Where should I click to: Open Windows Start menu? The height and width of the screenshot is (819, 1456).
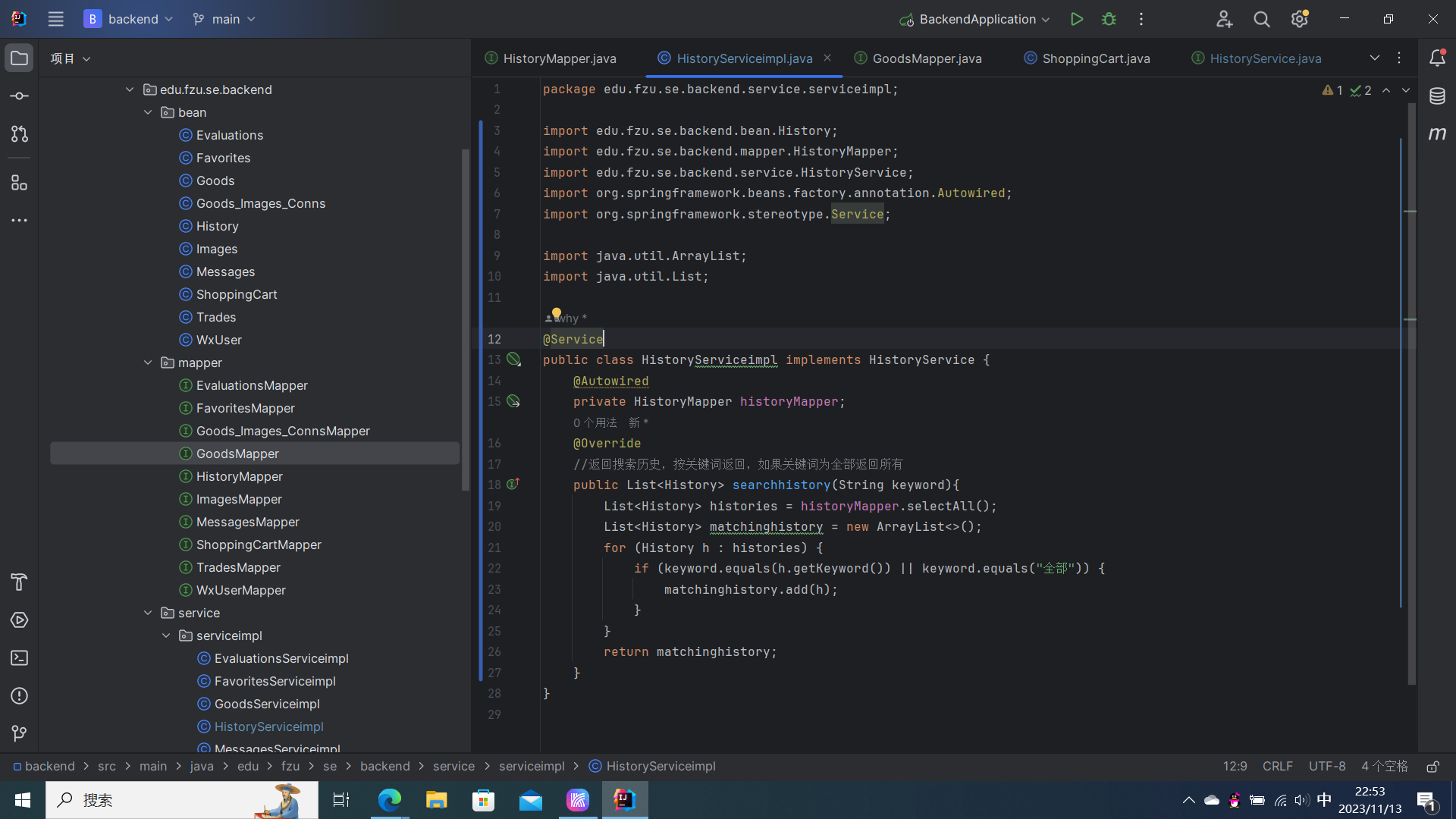tap(23, 800)
